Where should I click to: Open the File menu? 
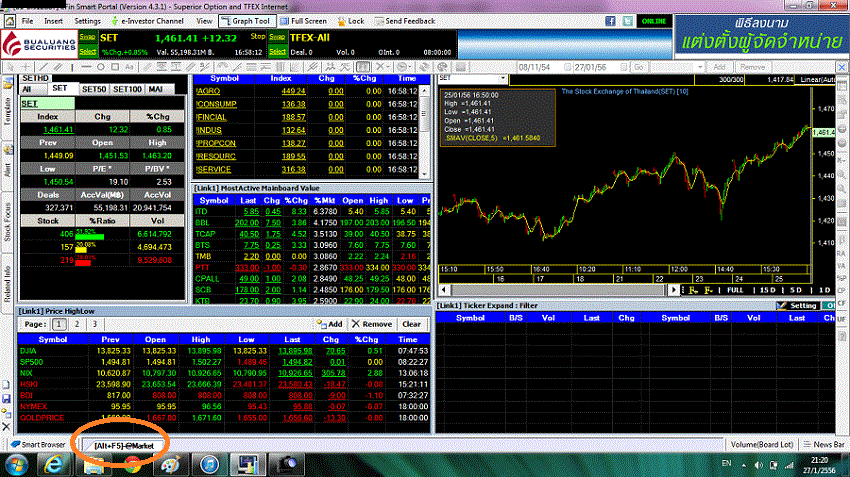27,21
